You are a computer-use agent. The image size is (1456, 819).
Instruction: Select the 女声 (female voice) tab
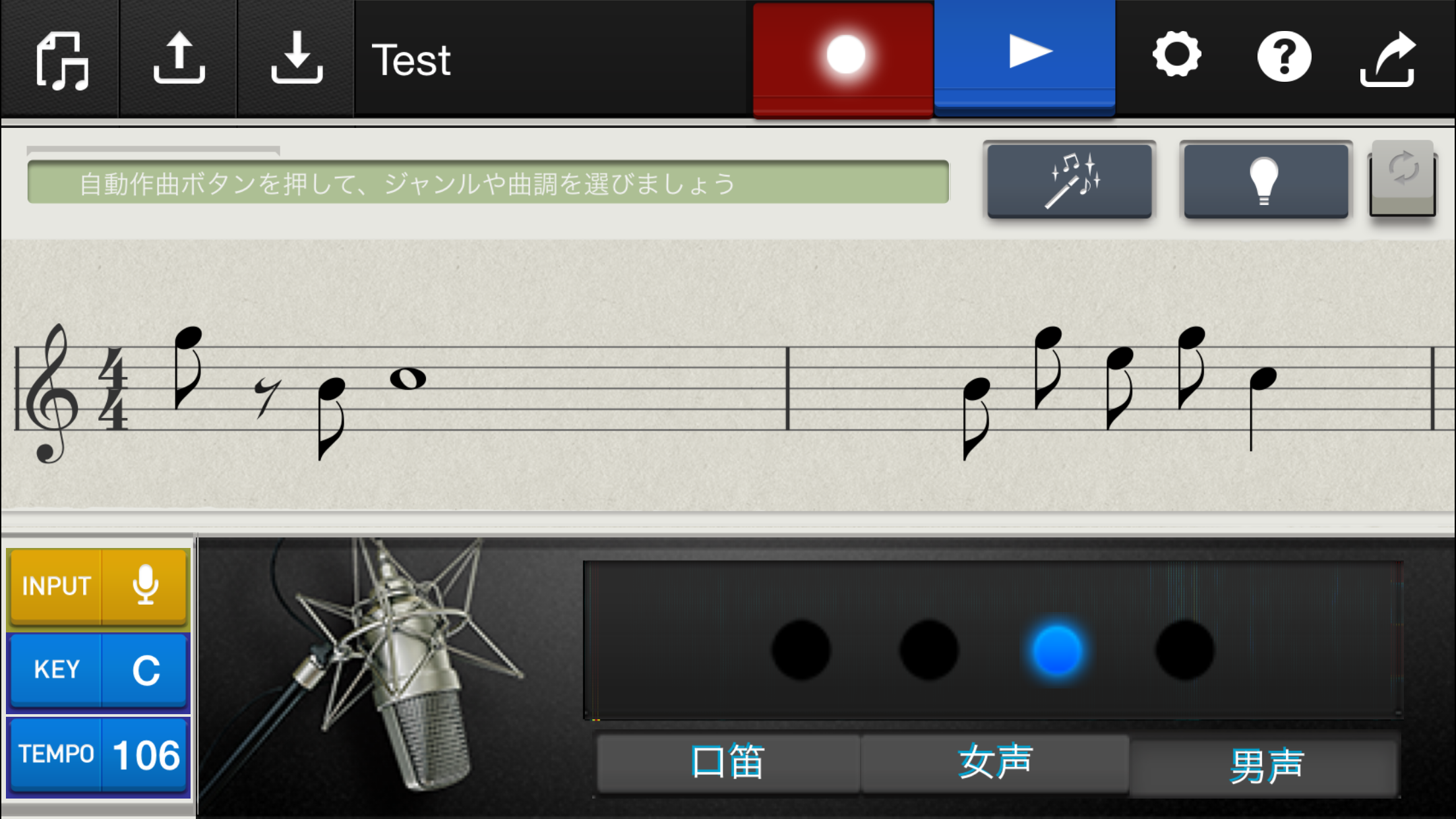tap(995, 762)
